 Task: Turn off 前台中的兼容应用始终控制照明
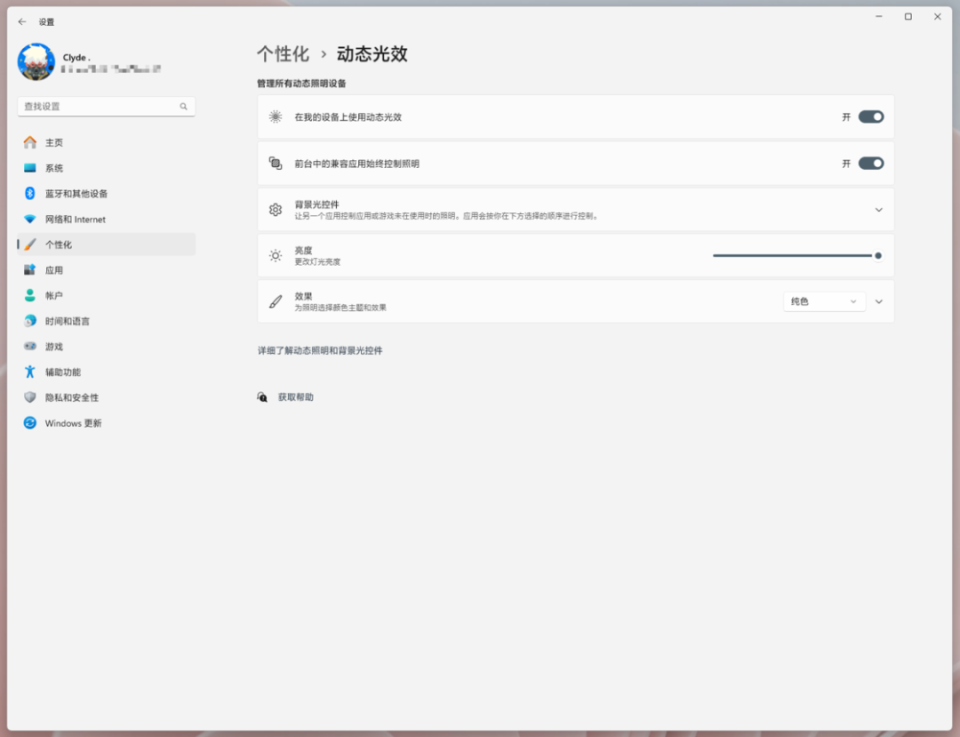point(869,163)
